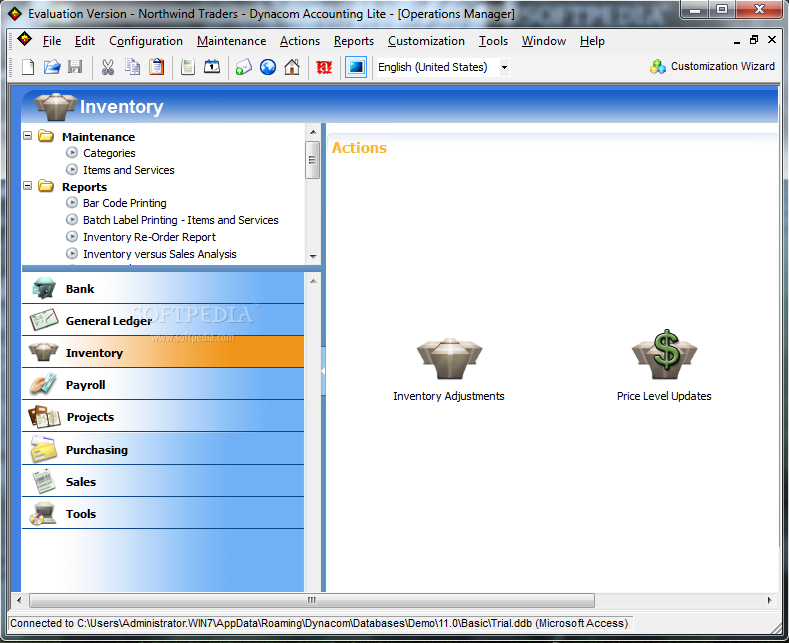Open Categories in the tree
Image resolution: width=789 pixels, height=643 pixels.
[x=109, y=153]
